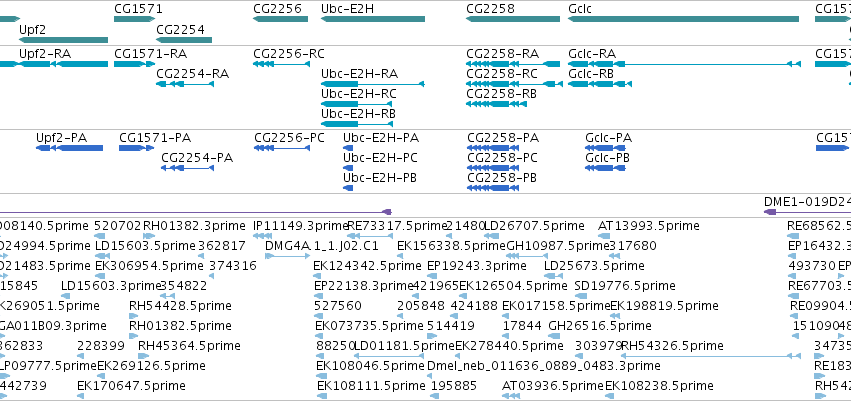Screen dimensions: 851x401
Task: Click the Upf2 gene feature
Action: [63, 40]
